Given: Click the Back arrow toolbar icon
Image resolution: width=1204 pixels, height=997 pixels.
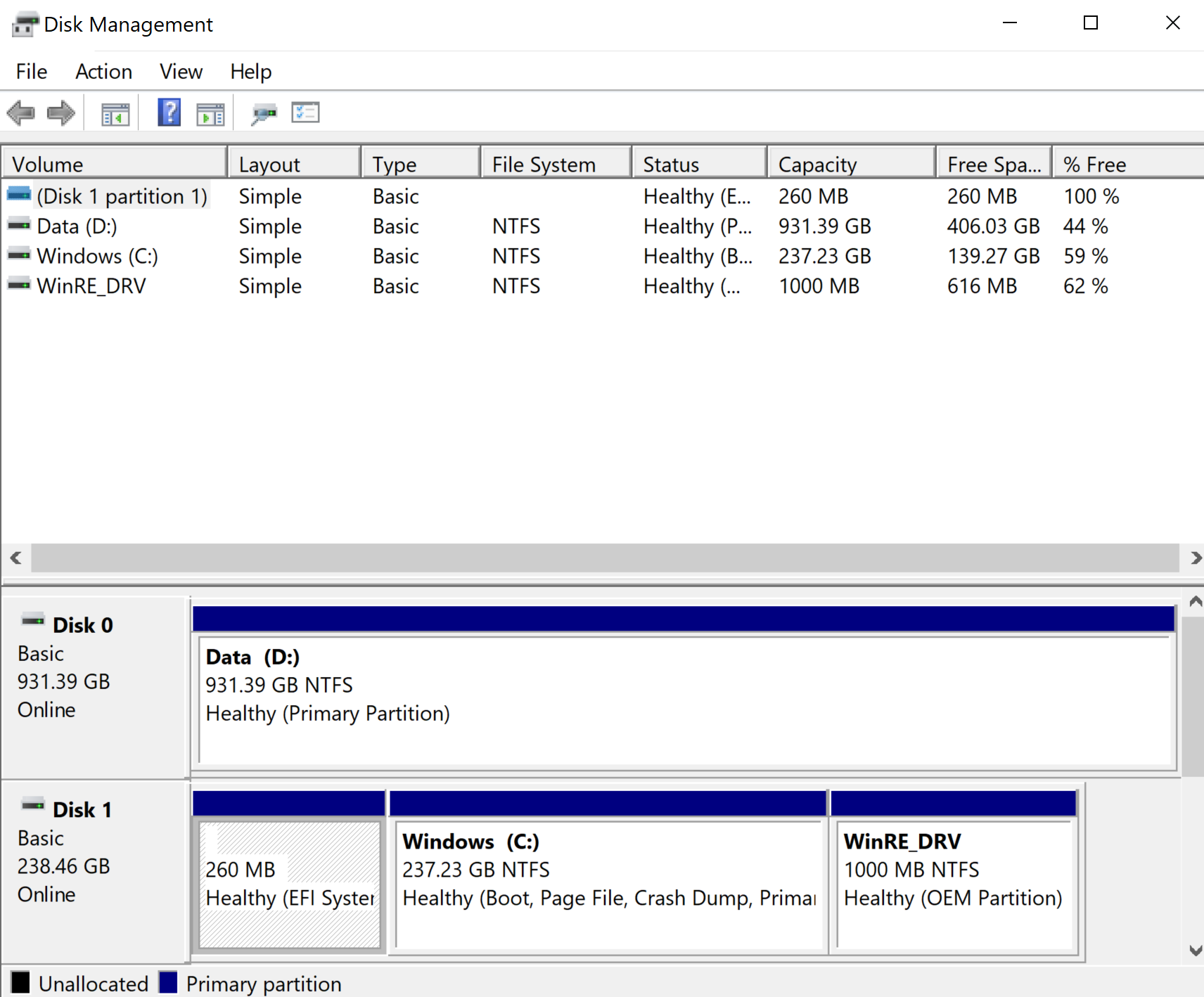Looking at the screenshot, I should point(20,112).
